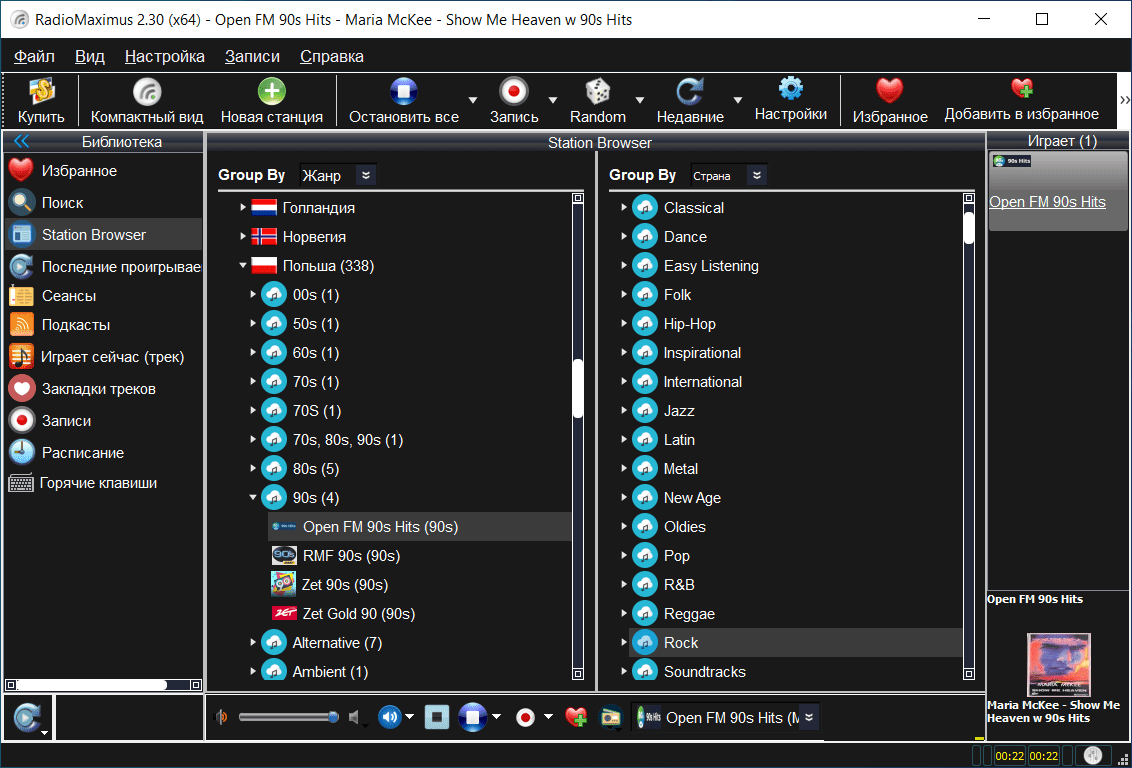This screenshot has height=768, width=1132.
Task: Open the Random dropdown arrow in toolbar
Action: 640,100
